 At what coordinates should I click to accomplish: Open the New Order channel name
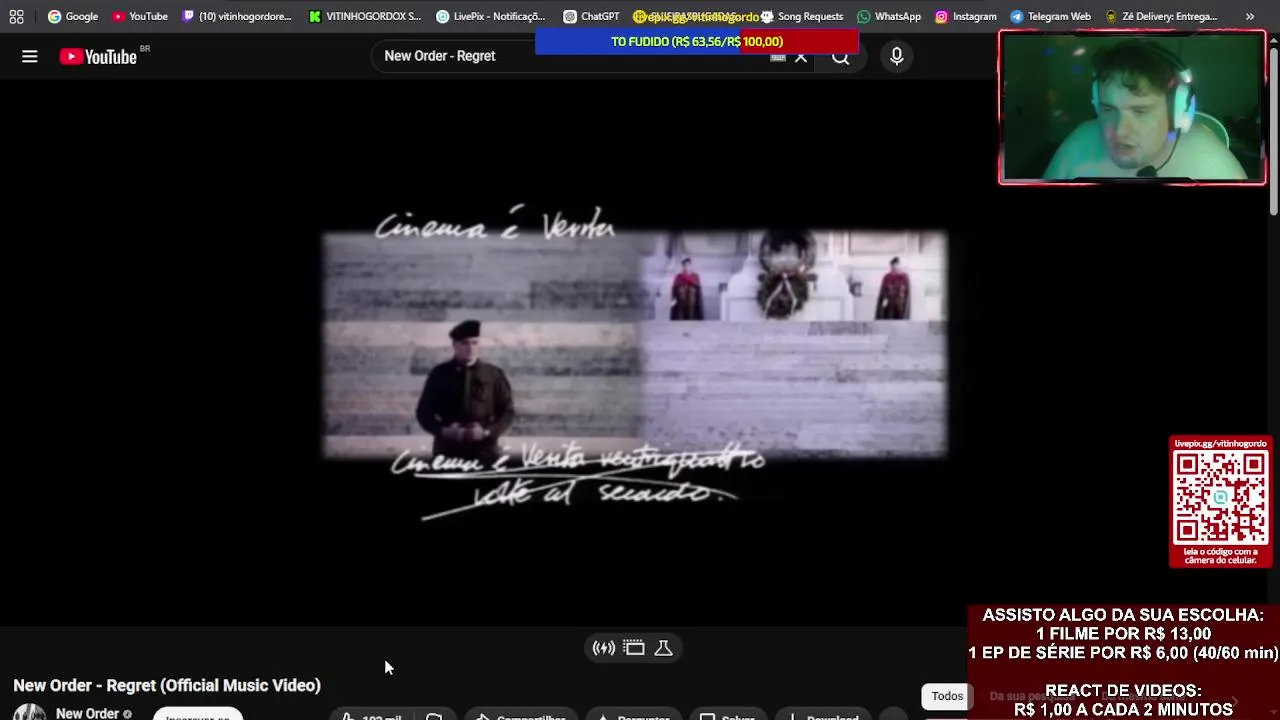(x=87, y=713)
